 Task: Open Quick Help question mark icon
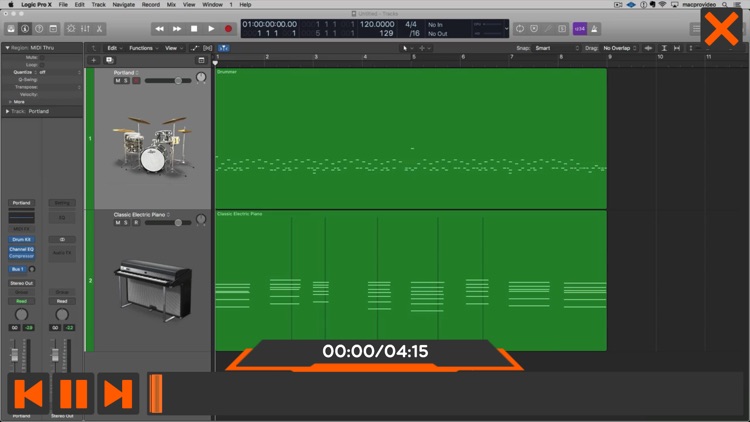(x=39, y=29)
